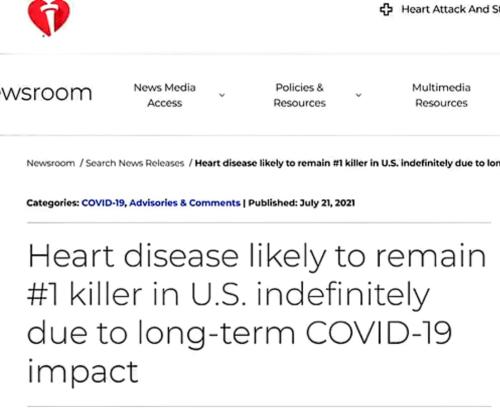Click the Published July 21, 2021 date text
This screenshot has width=500, height=416.
pyautogui.click(x=302, y=203)
